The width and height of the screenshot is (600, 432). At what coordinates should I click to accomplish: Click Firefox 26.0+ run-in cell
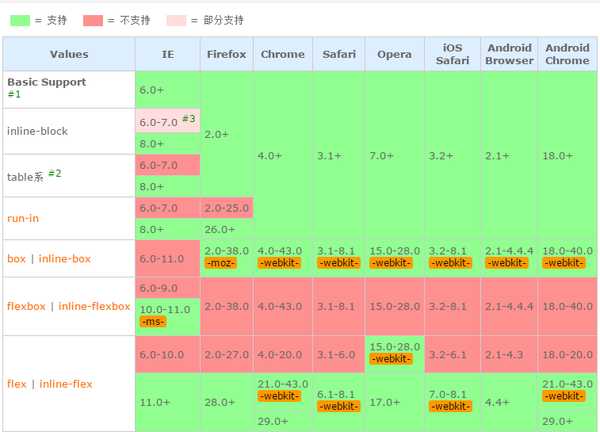coord(227,229)
